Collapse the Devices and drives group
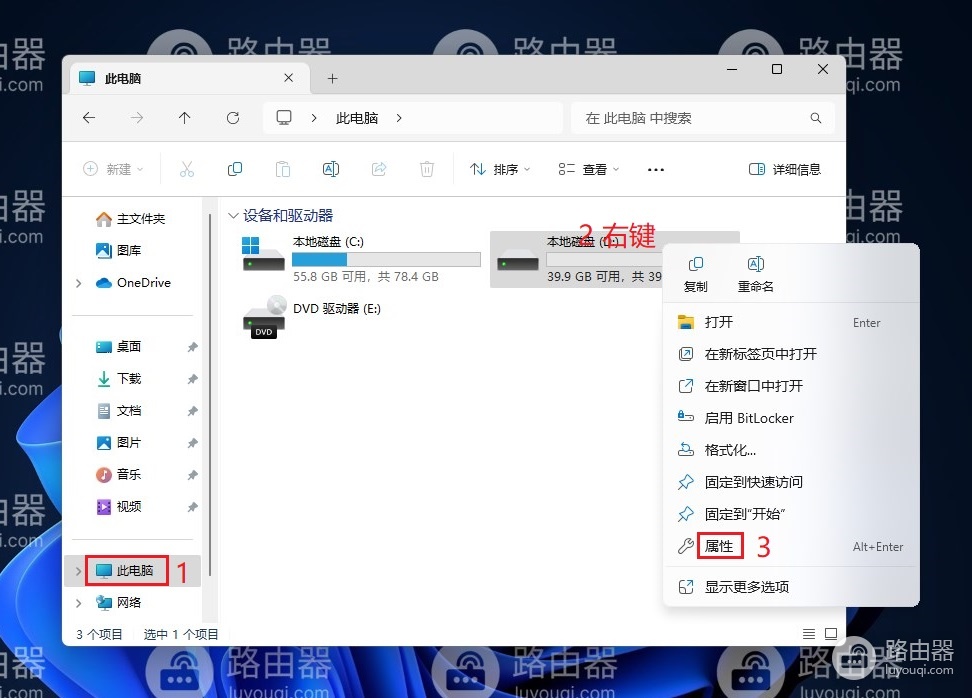This screenshot has width=972, height=698. [233, 216]
